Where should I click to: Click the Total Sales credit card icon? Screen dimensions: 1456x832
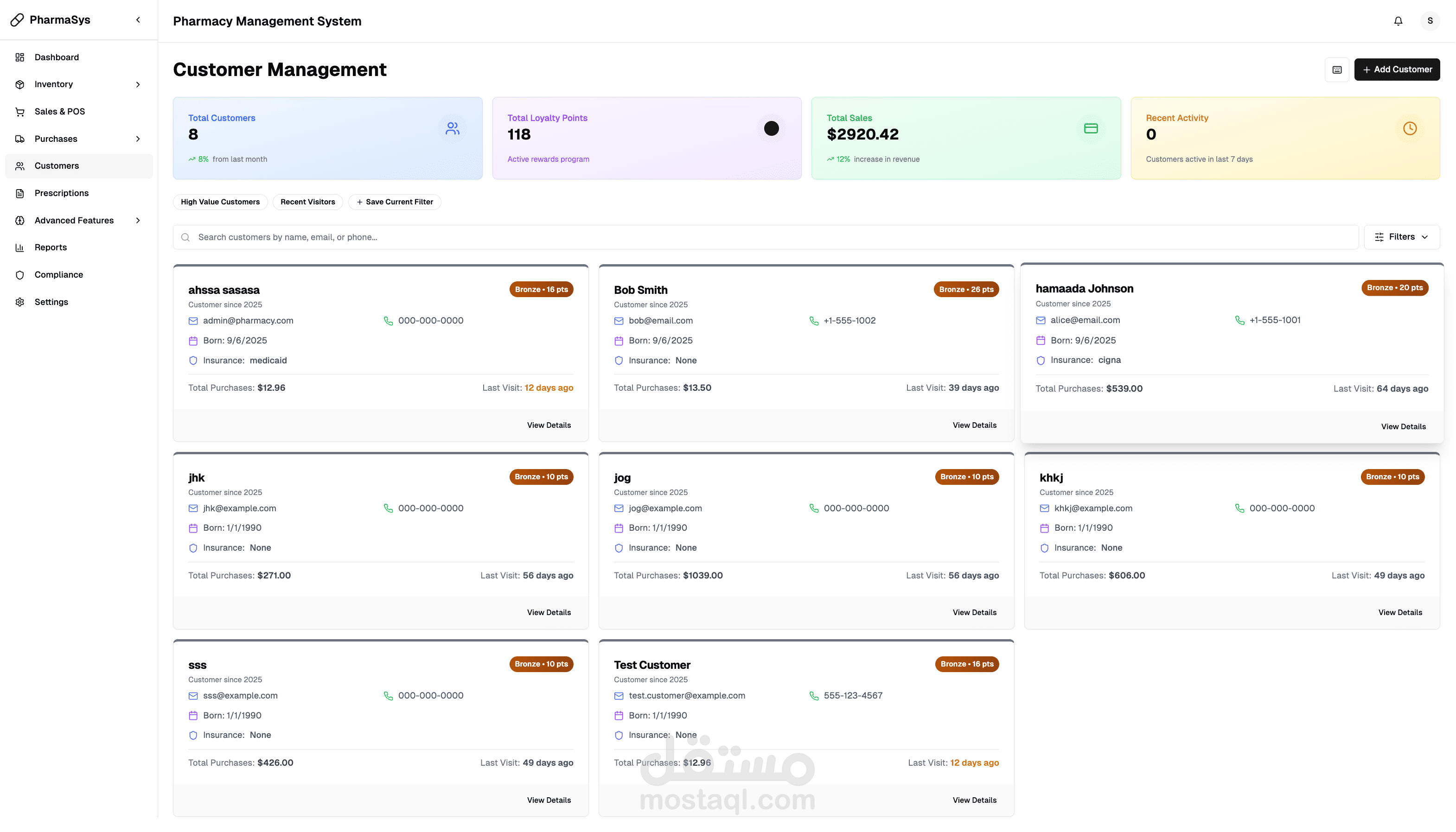(1090, 128)
